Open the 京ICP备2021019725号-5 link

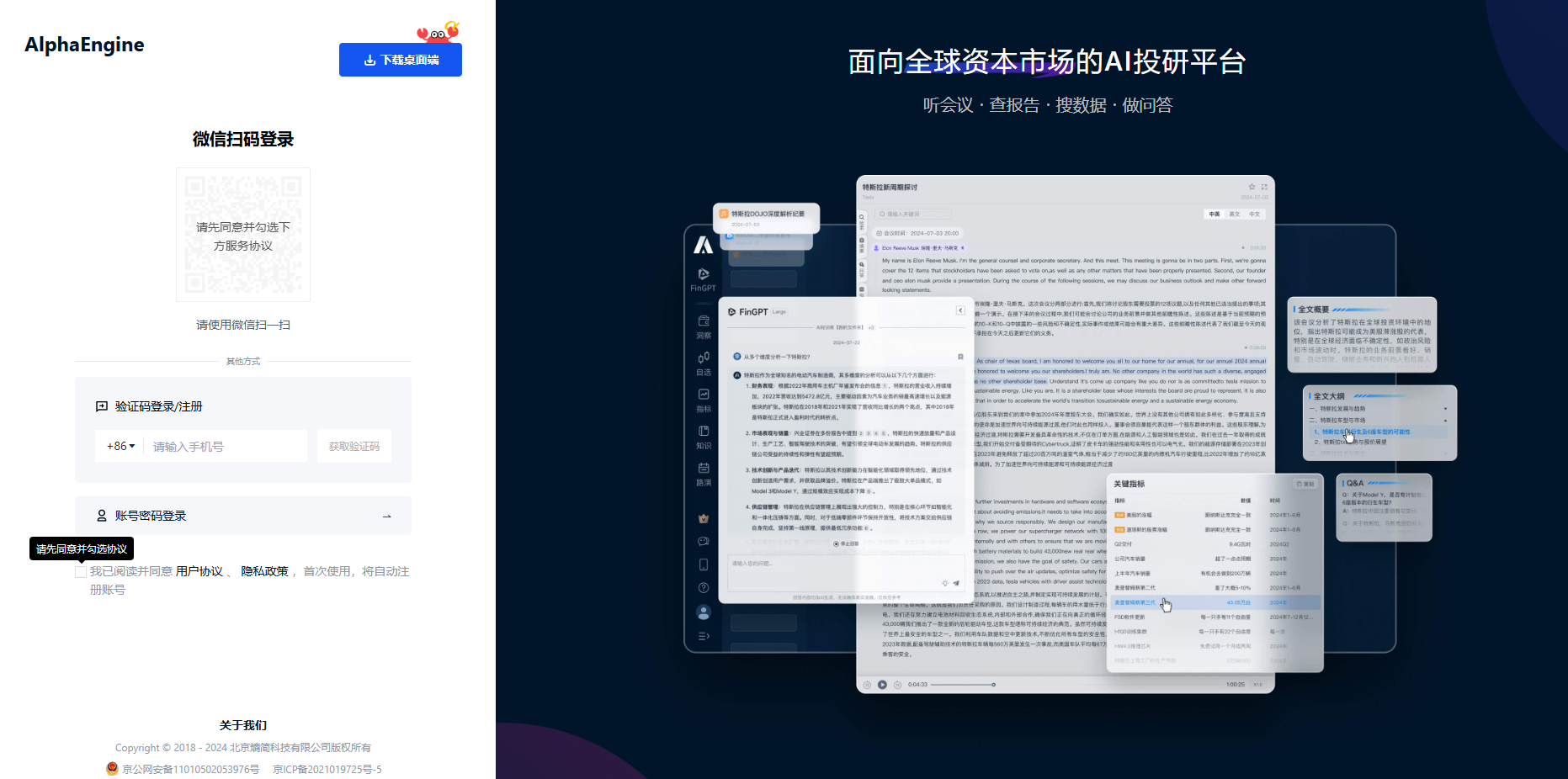pos(327,769)
